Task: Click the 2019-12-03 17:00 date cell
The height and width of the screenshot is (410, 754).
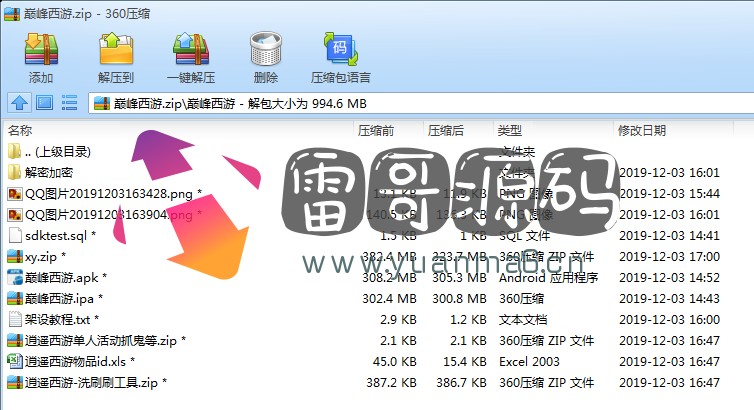Action: pyautogui.click(x=669, y=257)
